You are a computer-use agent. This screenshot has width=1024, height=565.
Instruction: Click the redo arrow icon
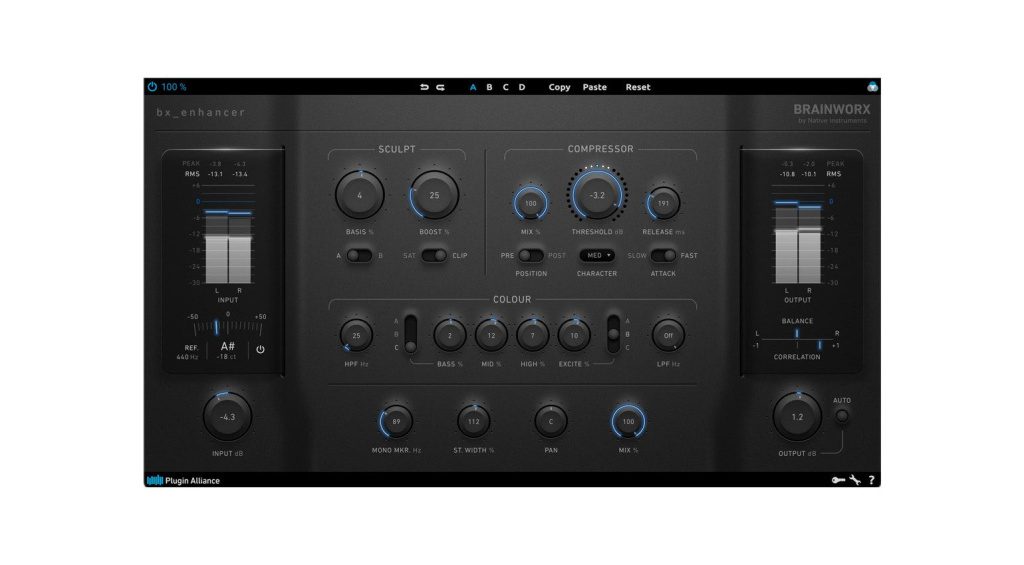(x=440, y=87)
